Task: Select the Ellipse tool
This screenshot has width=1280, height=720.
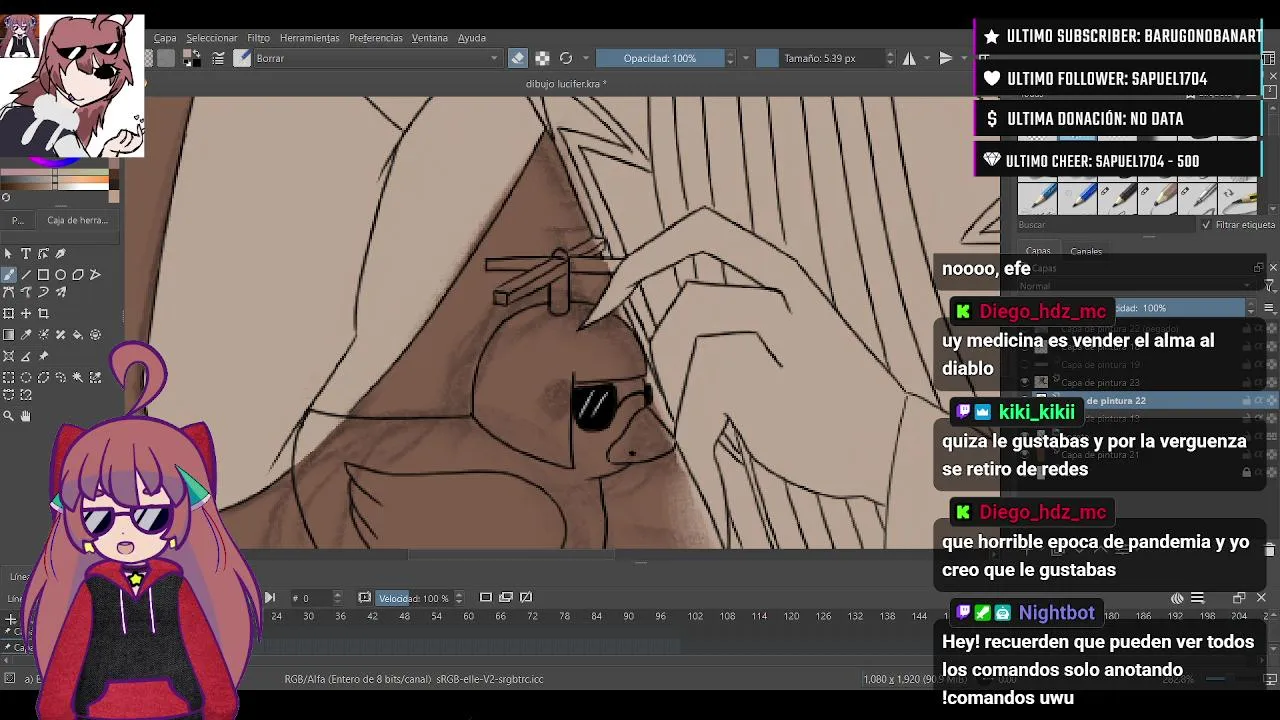Action: [x=60, y=274]
